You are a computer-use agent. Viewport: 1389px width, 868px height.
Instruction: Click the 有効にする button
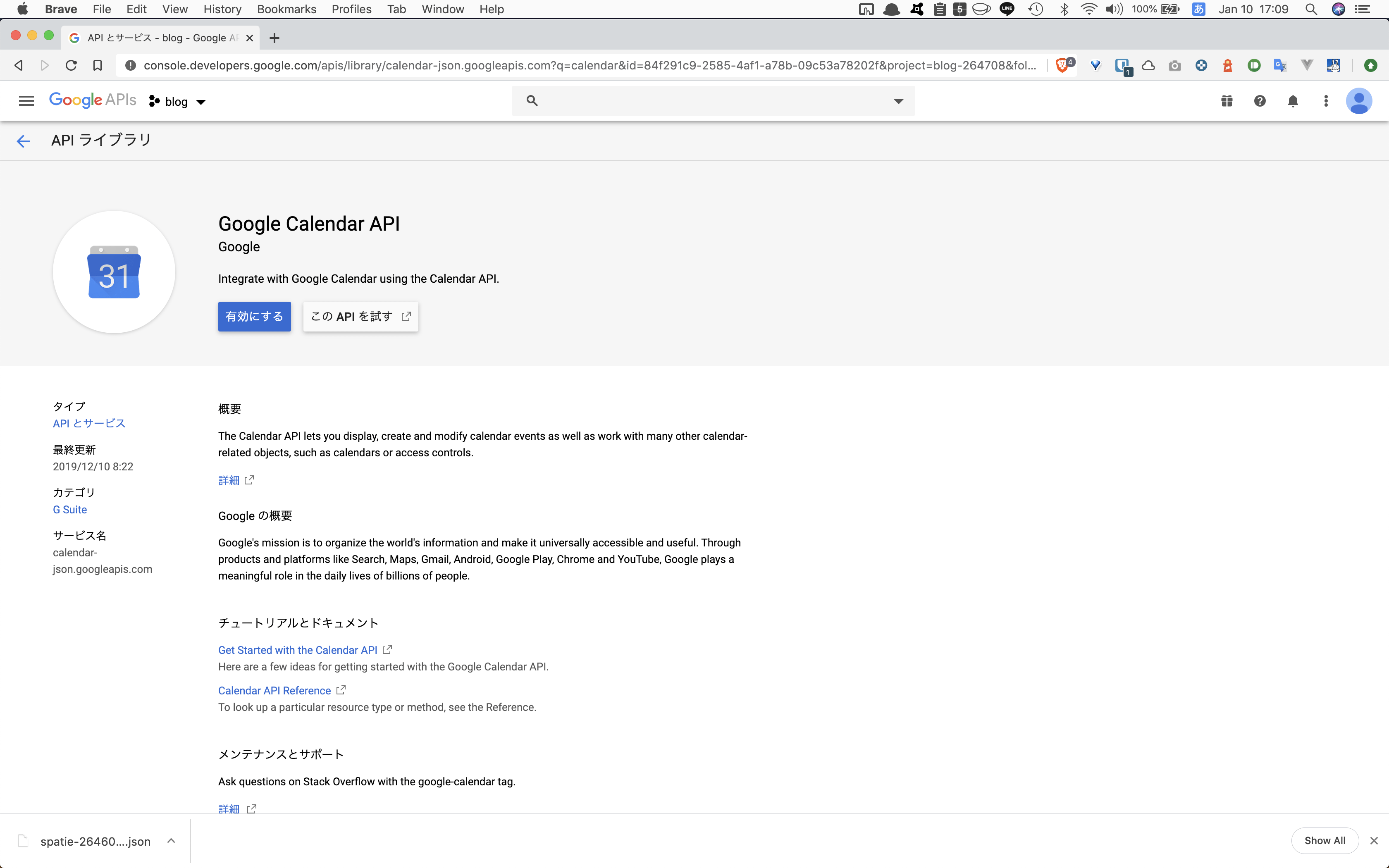click(254, 316)
